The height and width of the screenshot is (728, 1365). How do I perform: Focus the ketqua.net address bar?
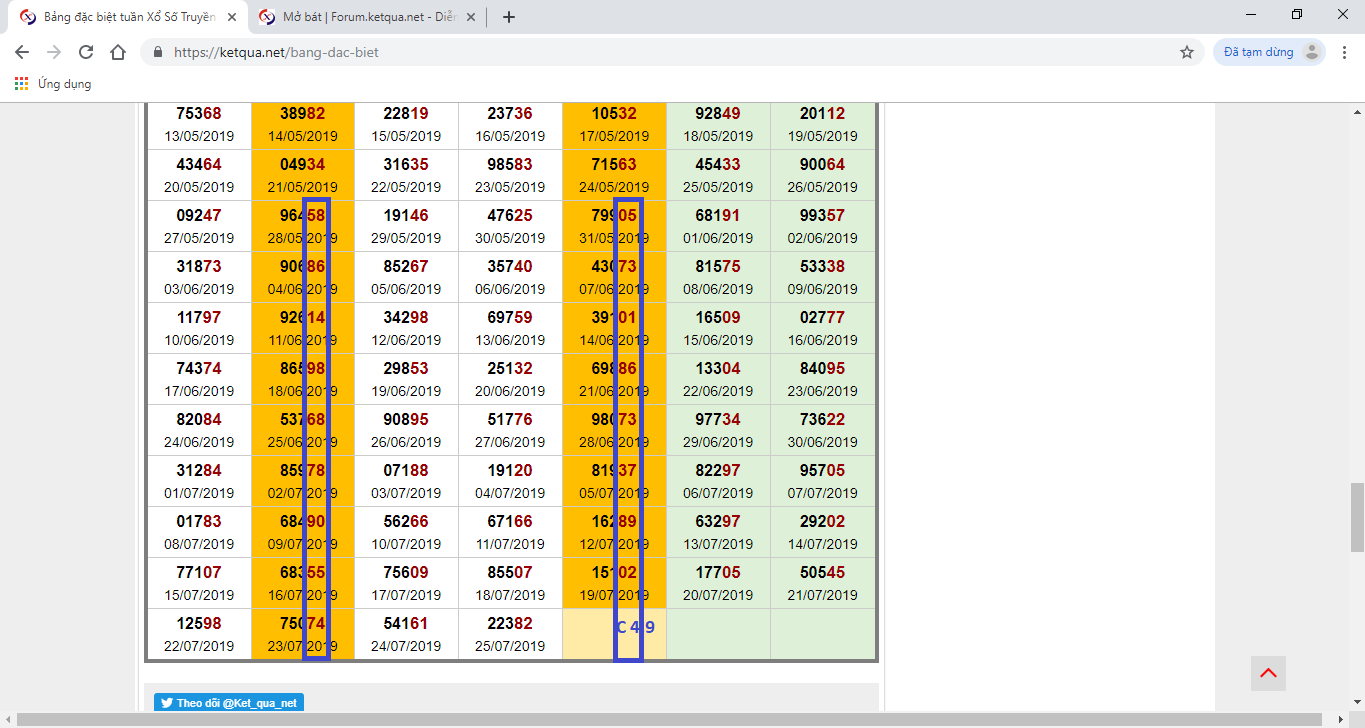click(x=660, y=52)
